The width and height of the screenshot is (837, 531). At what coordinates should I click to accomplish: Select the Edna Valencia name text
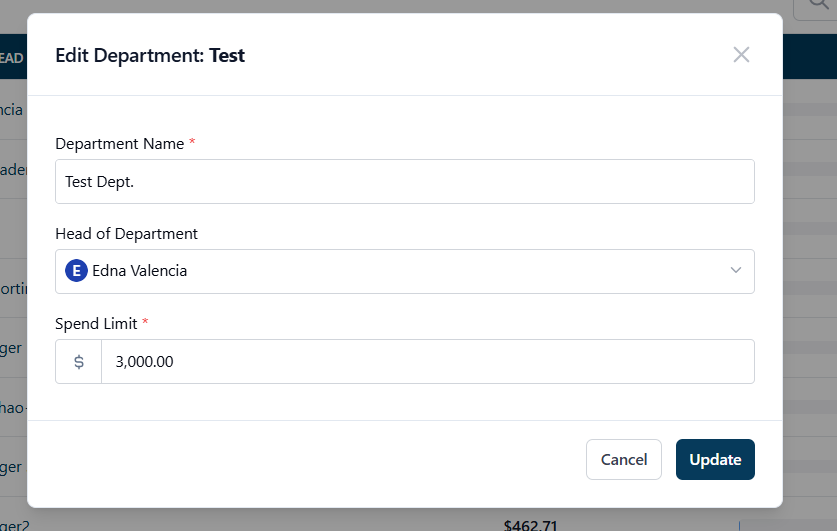139,271
